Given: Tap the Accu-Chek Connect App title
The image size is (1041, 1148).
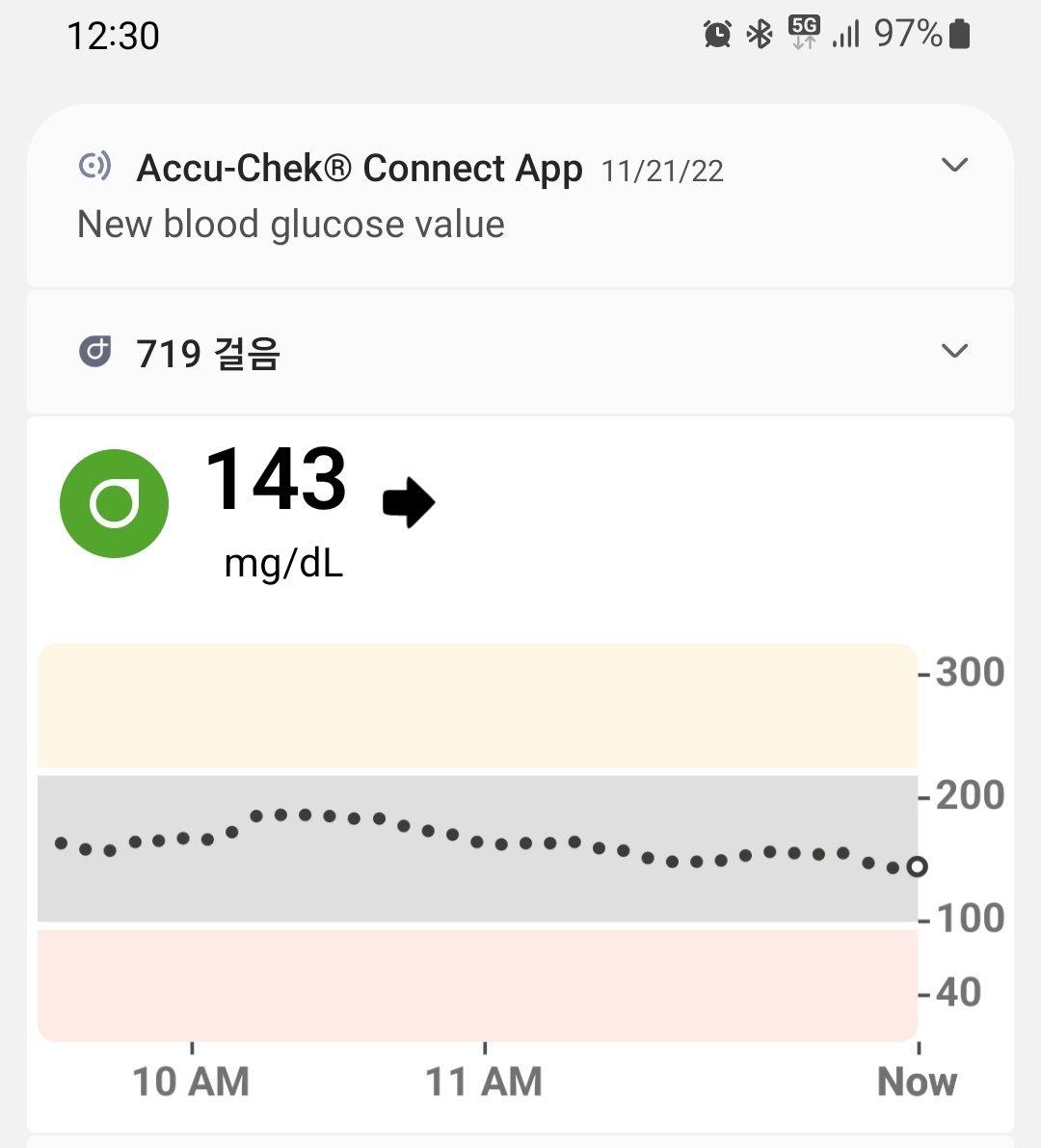Looking at the screenshot, I should click(360, 169).
